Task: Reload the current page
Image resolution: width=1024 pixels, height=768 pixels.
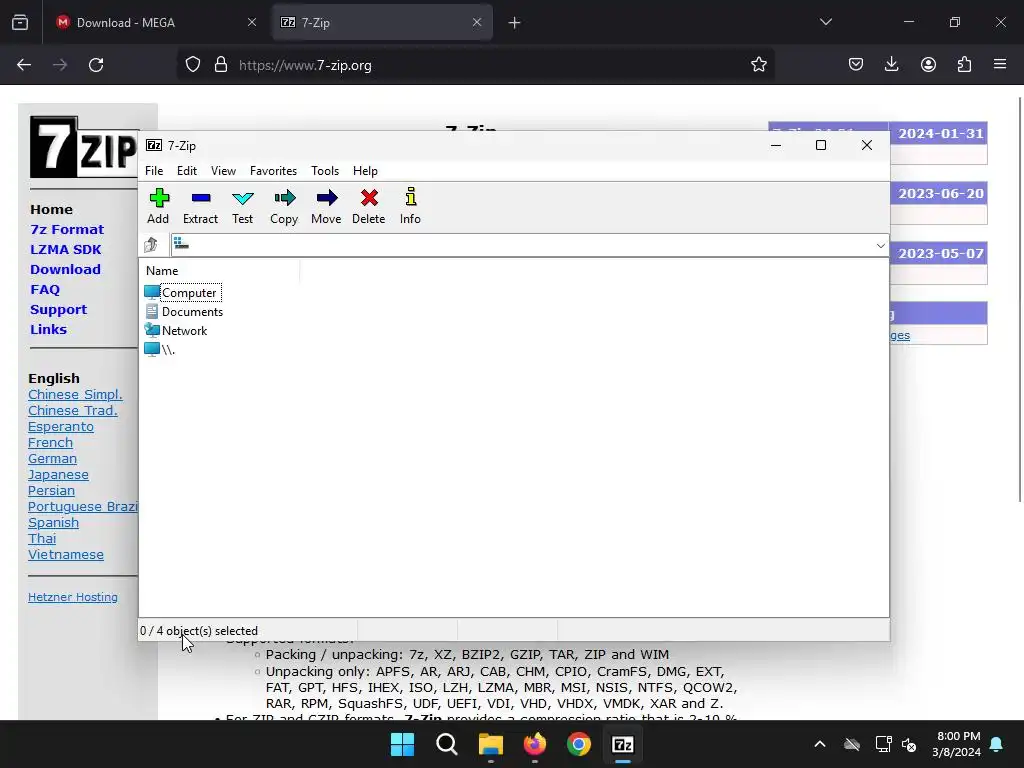Action: click(x=96, y=65)
